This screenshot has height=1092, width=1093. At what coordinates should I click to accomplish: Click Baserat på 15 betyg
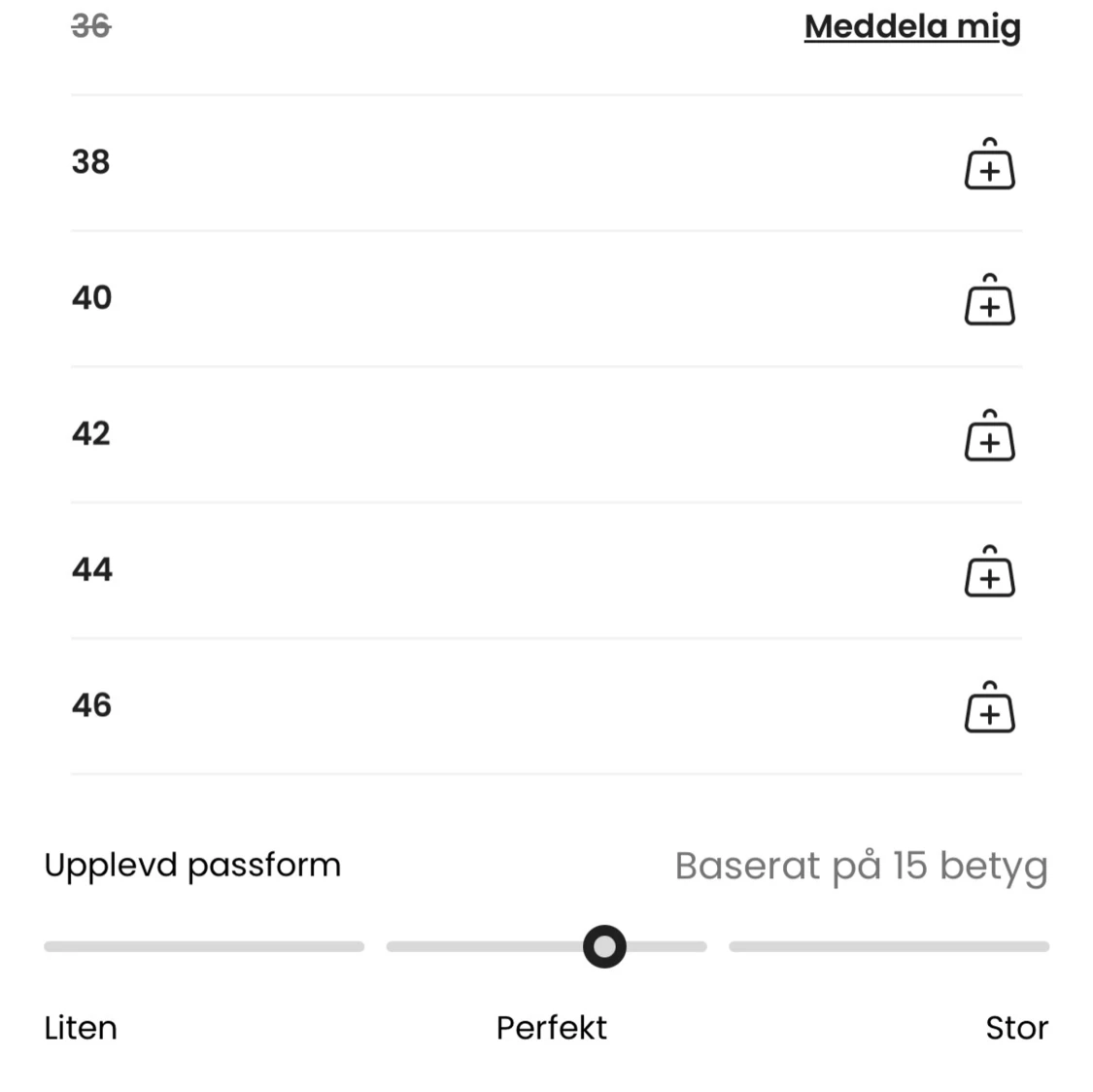[861, 865]
